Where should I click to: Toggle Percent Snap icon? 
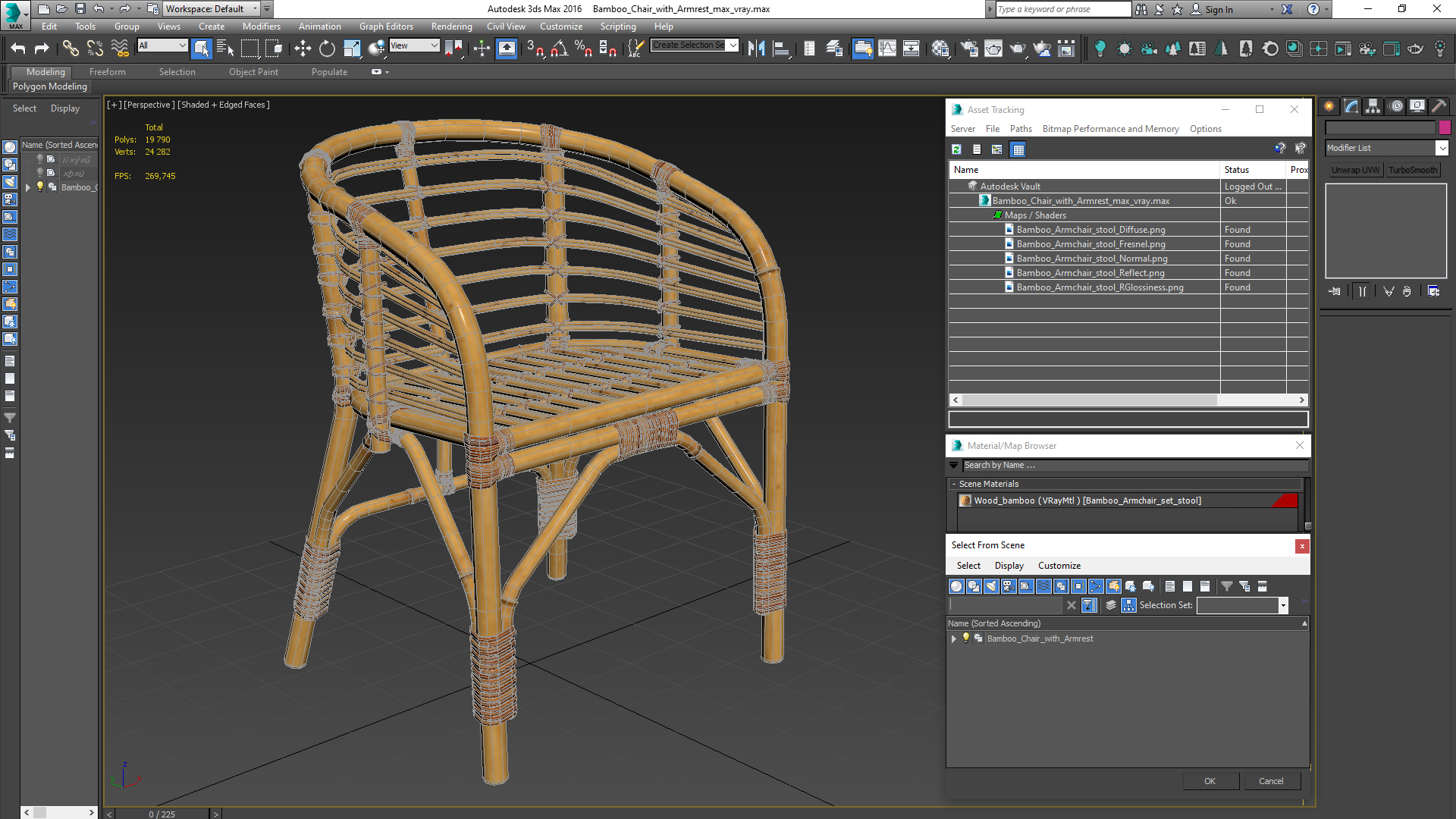coord(582,49)
